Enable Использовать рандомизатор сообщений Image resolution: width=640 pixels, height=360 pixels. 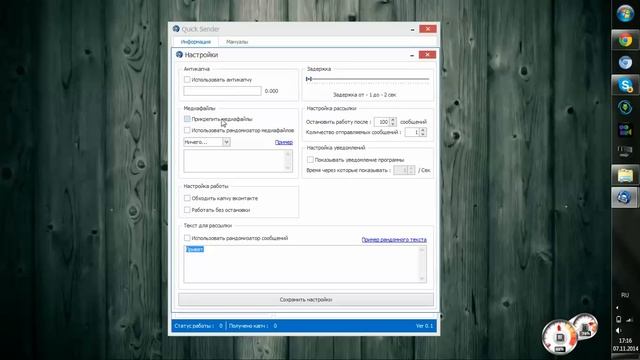click(187, 238)
